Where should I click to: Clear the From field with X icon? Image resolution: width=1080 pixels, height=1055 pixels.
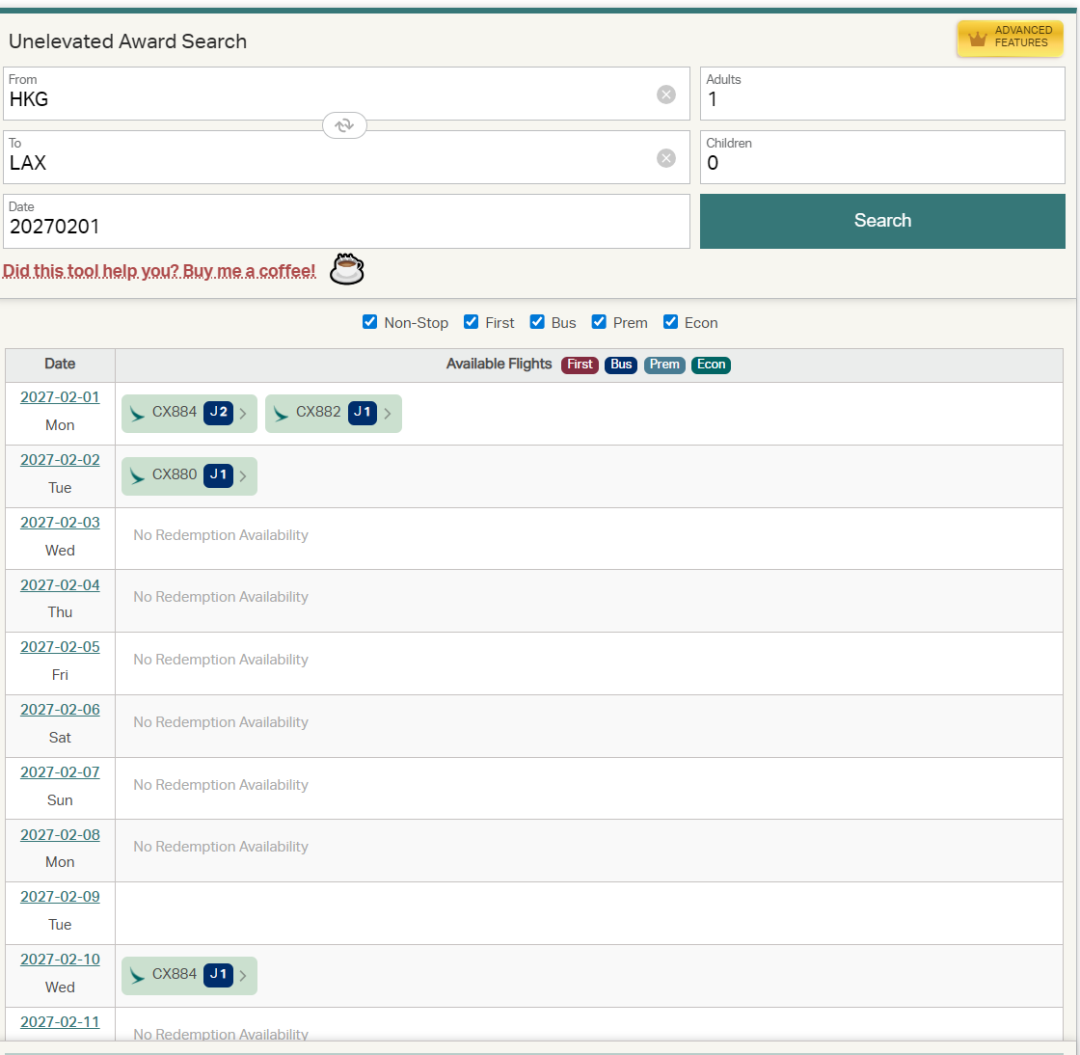pyautogui.click(x=666, y=95)
